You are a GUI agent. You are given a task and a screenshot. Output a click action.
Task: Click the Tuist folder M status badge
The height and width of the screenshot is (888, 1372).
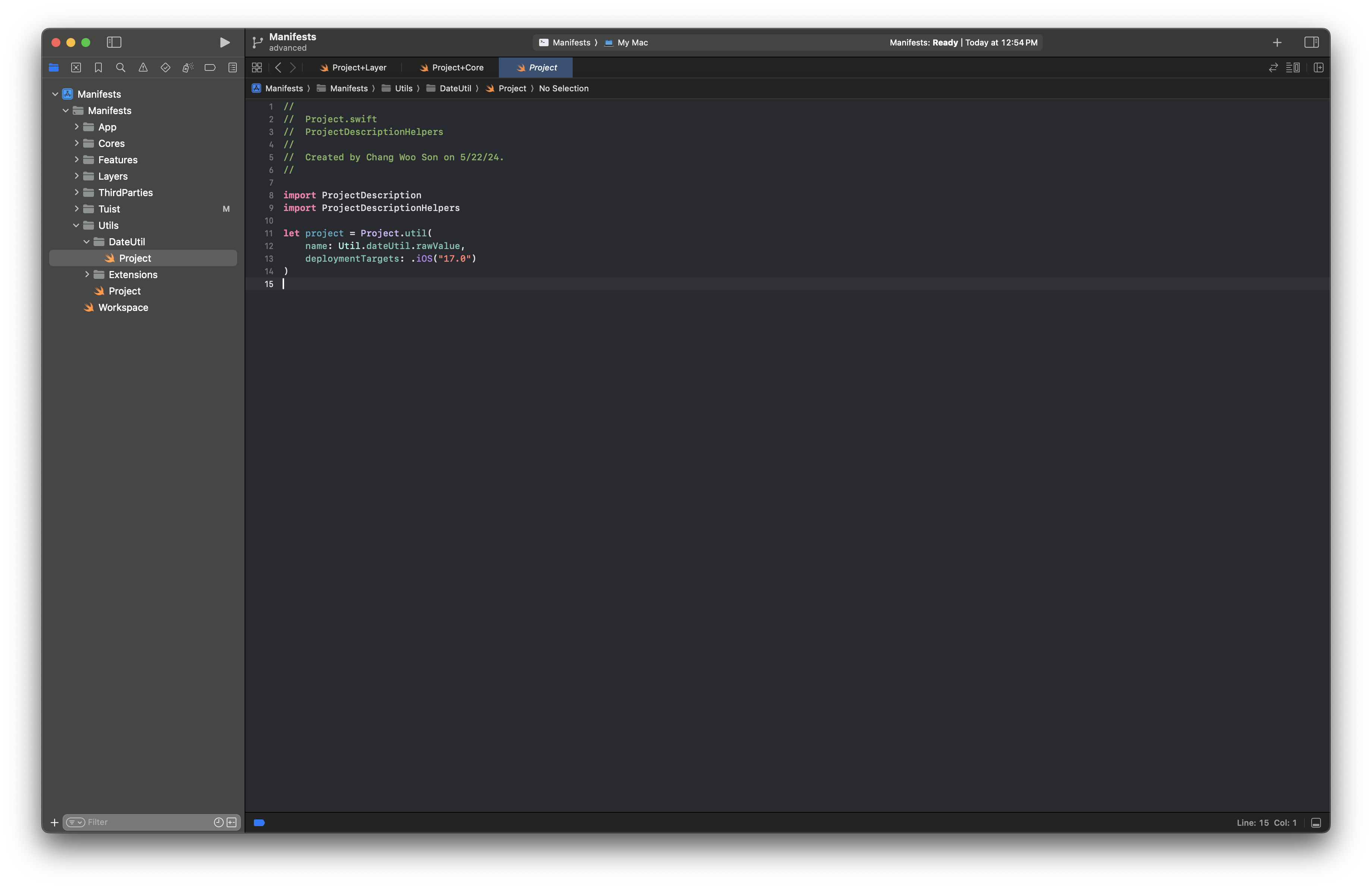pyautogui.click(x=226, y=209)
